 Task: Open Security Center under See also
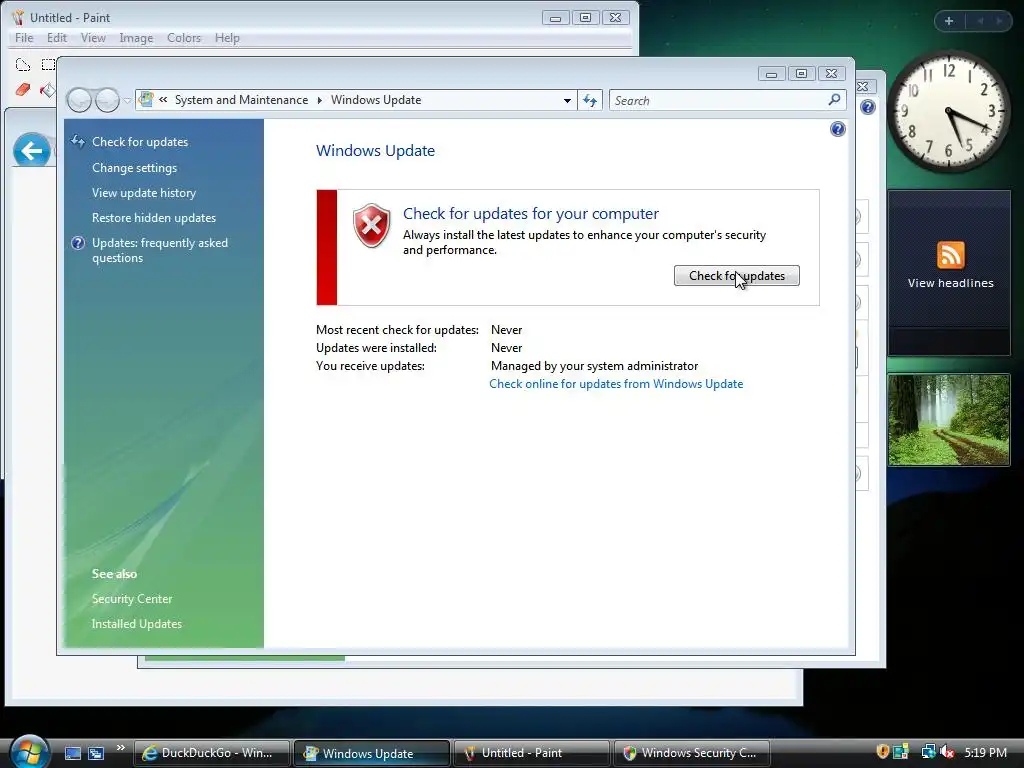pos(132,599)
